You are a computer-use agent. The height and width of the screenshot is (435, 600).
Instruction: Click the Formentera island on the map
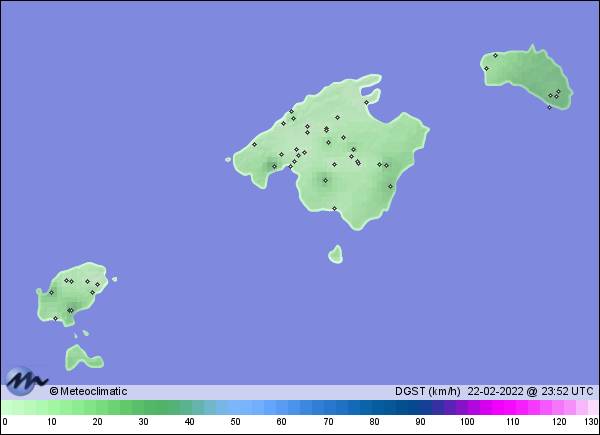click(82, 356)
